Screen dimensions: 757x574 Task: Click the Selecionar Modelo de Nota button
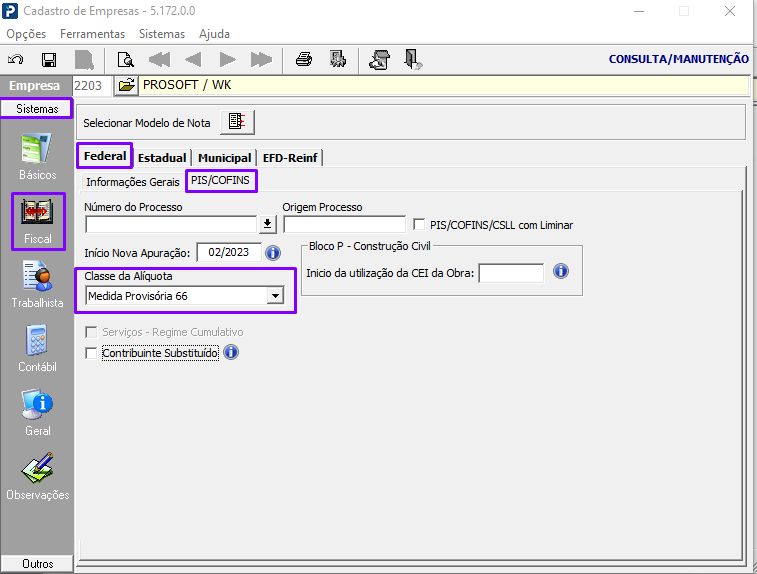click(237, 122)
